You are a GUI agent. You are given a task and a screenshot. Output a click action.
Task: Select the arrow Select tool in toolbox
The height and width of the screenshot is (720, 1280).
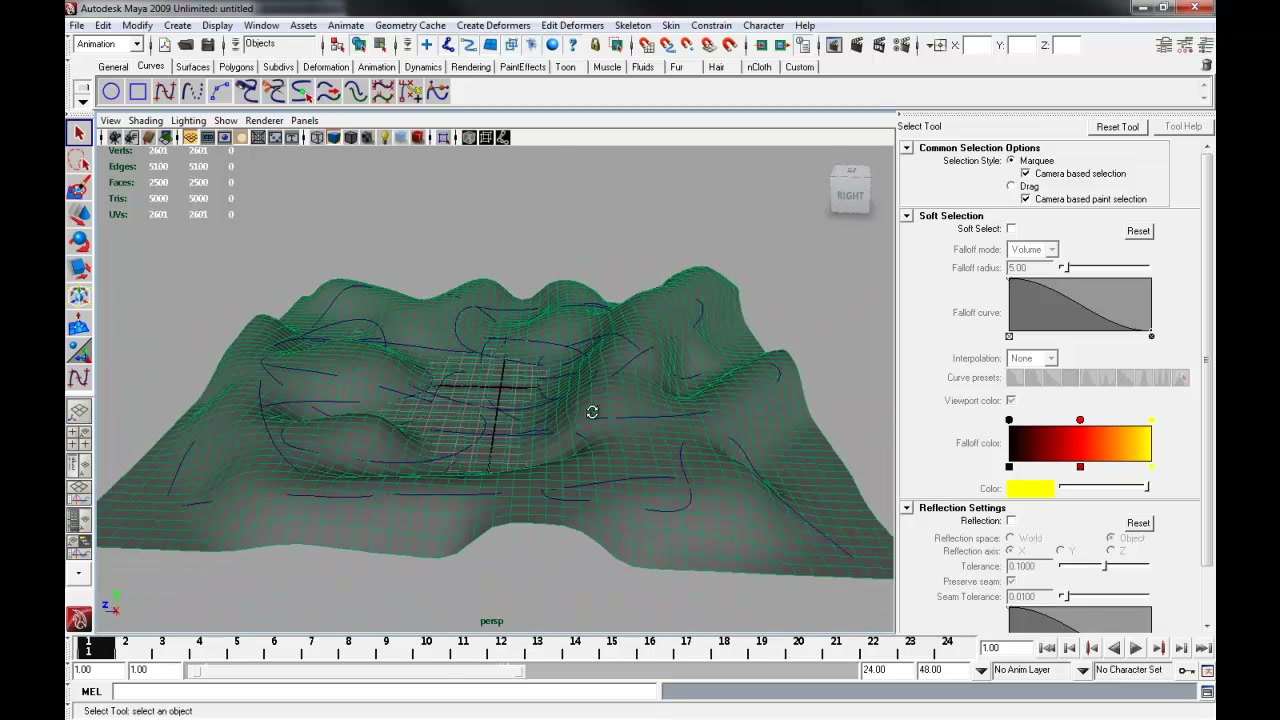tap(79, 133)
